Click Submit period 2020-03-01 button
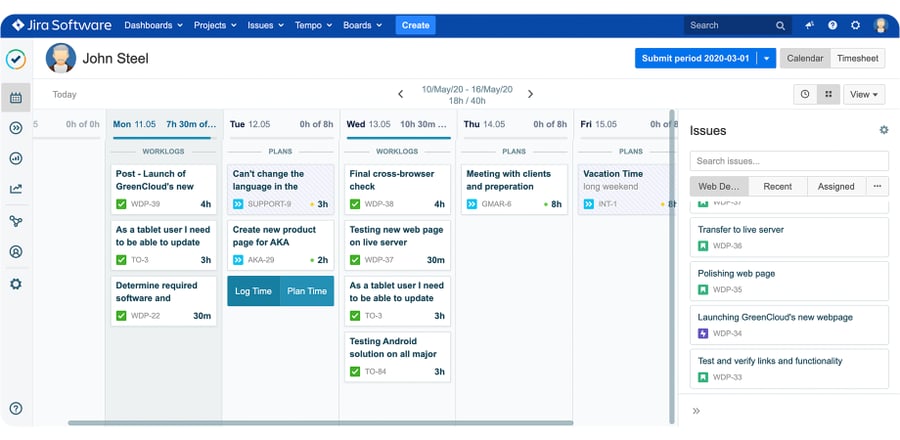 696,58
